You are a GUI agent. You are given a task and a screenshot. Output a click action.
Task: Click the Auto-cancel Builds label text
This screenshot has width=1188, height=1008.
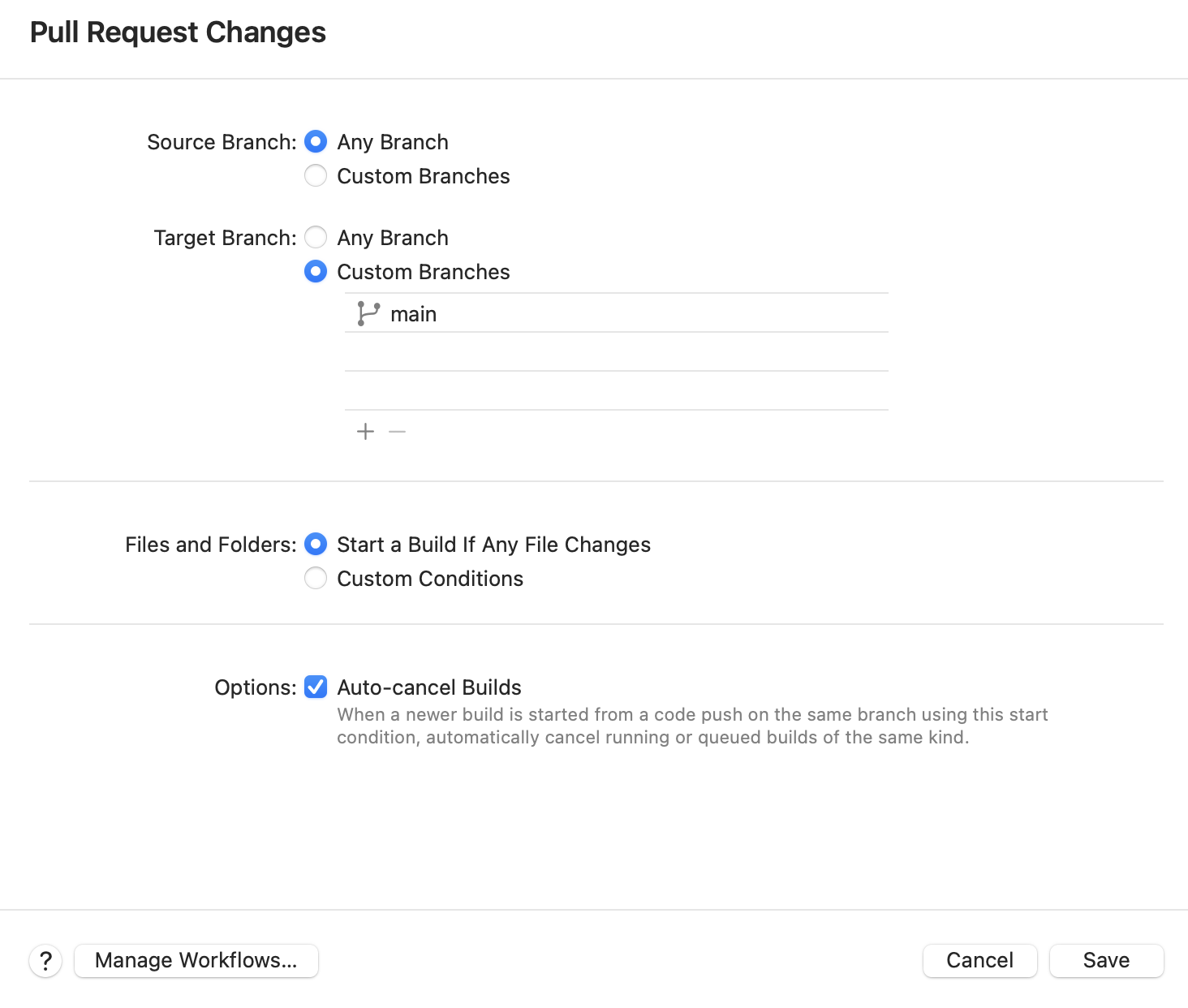pyautogui.click(x=429, y=687)
